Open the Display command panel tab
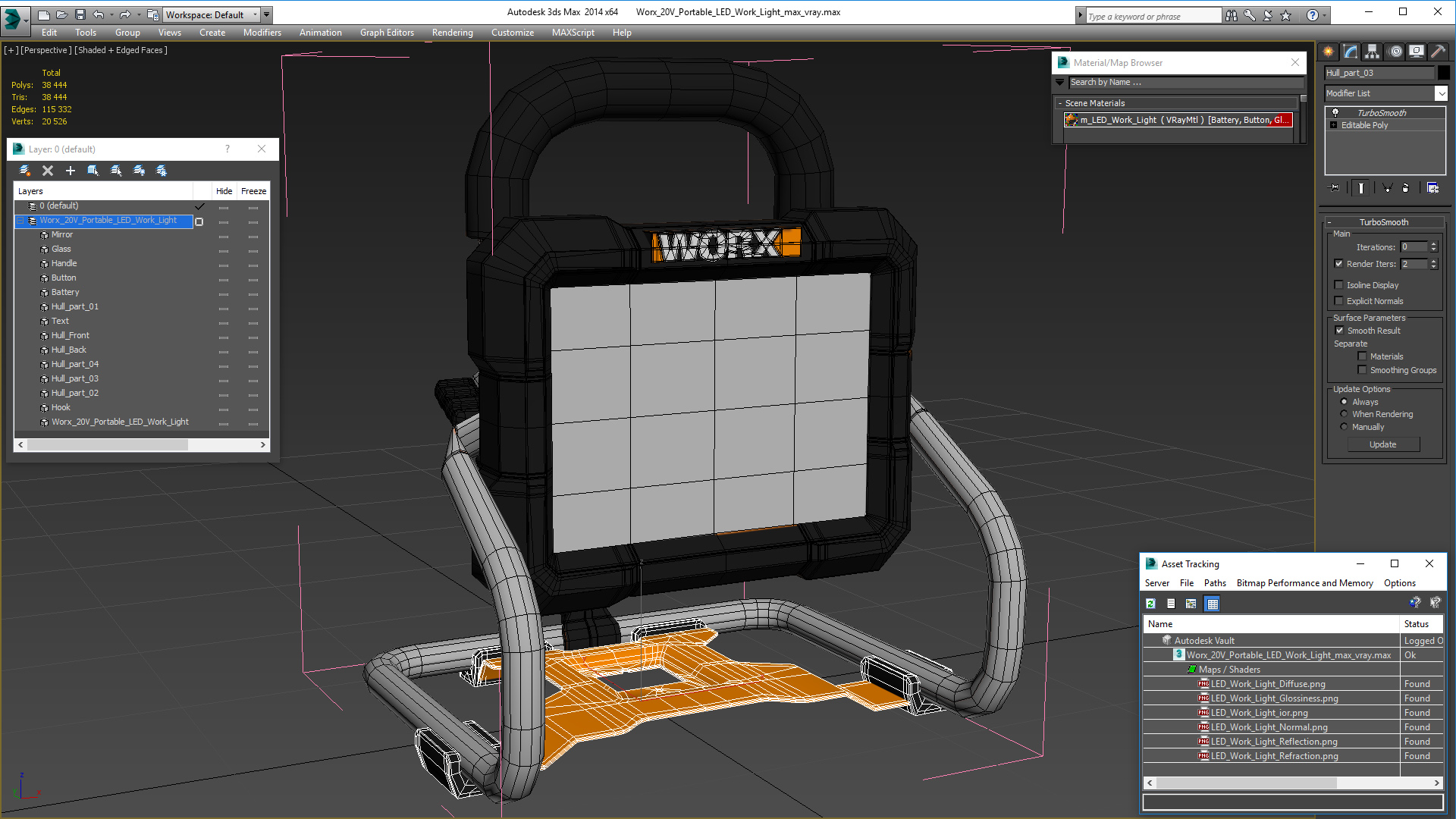 pos(1417,52)
